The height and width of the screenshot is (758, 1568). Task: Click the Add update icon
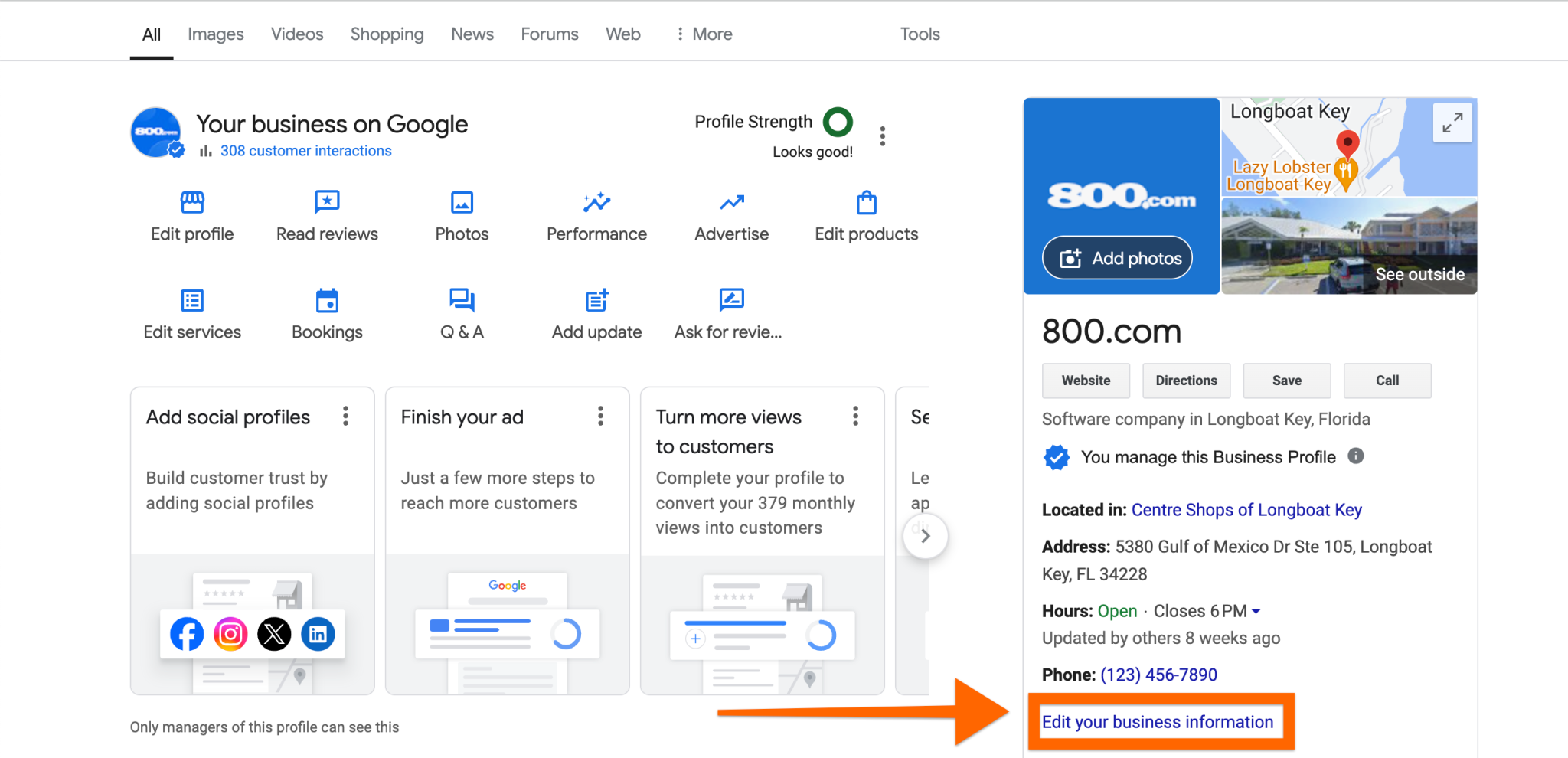point(596,300)
